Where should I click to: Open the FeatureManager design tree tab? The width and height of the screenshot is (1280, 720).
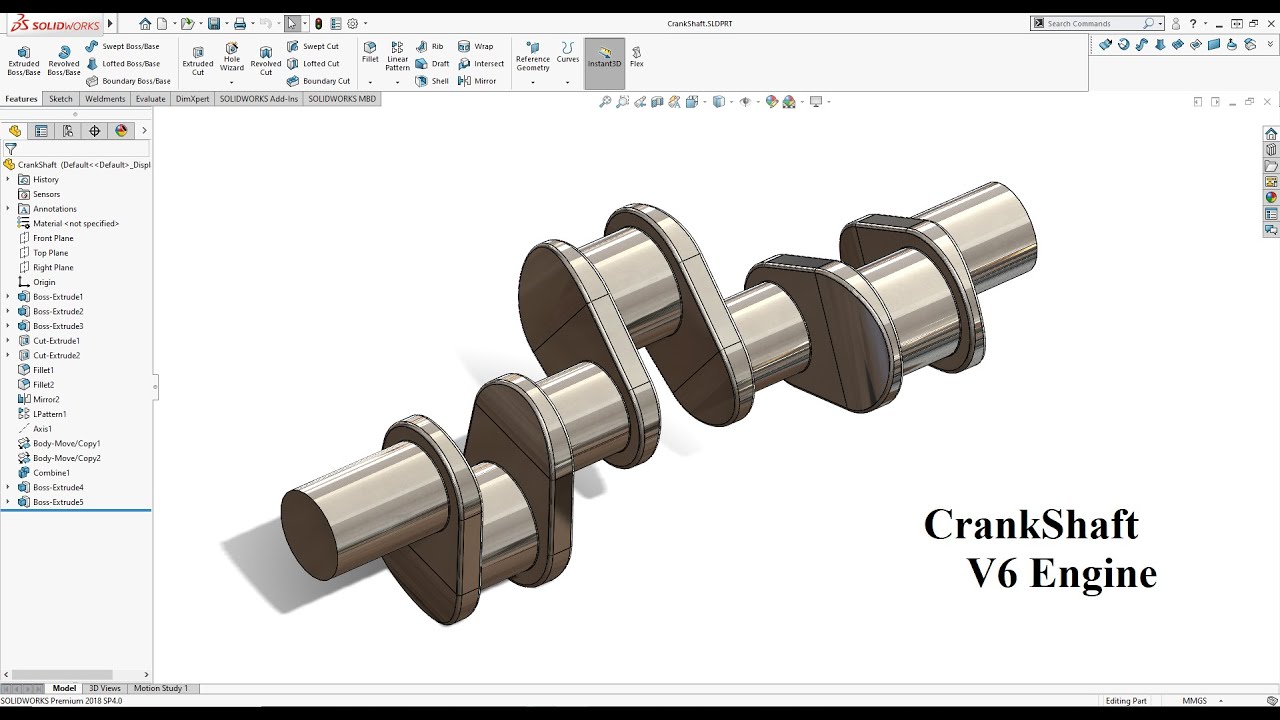pyautogui.click(x=15, y=131)
